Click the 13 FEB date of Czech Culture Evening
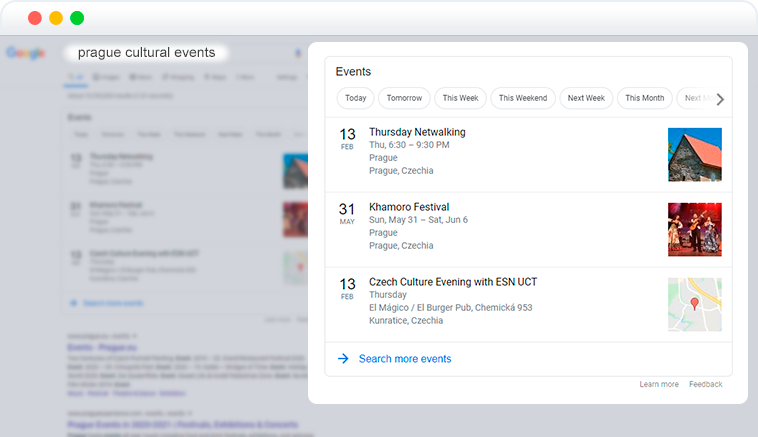This screenshot has height=437, width=758. click(x=347, y=288)
